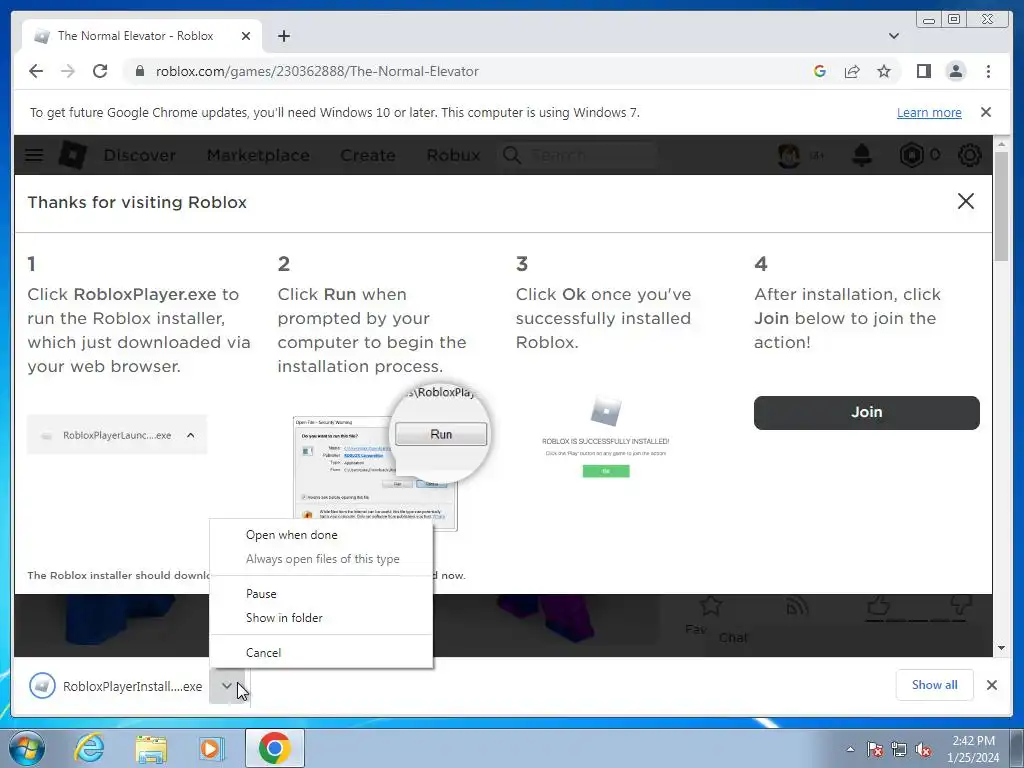Viewport: 1024px width, 768px height.
Task: Click the Join button
Action: [x=867, y=412]
